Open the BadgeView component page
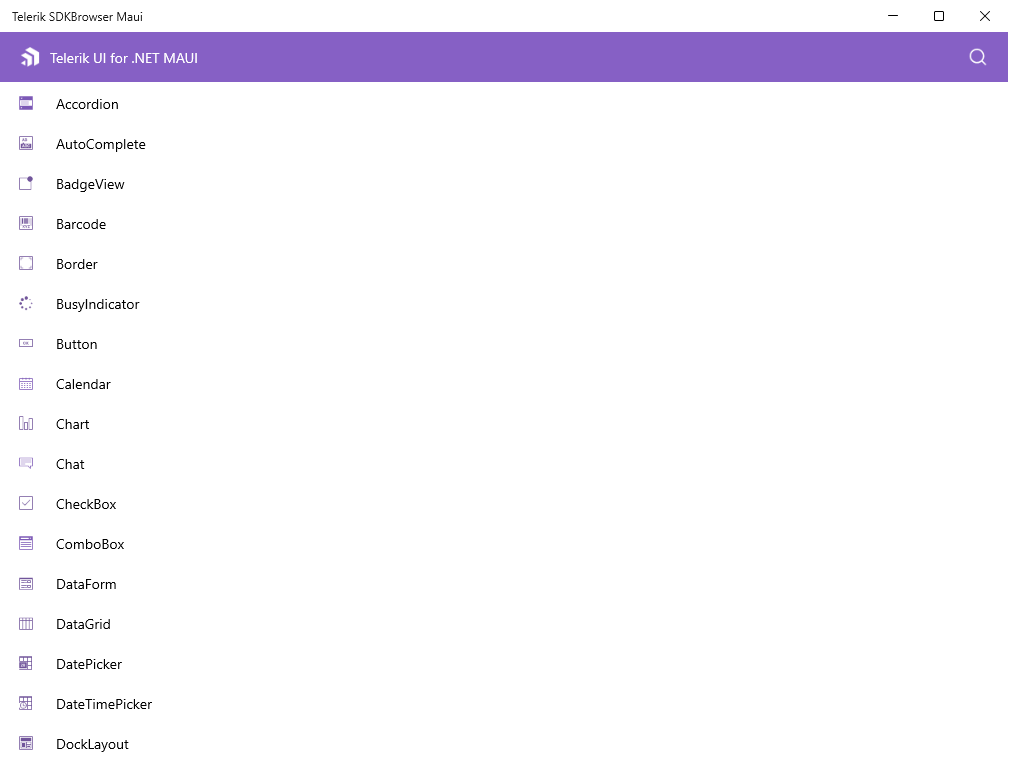The image size is (1010, 765). [x=90, y=183]
